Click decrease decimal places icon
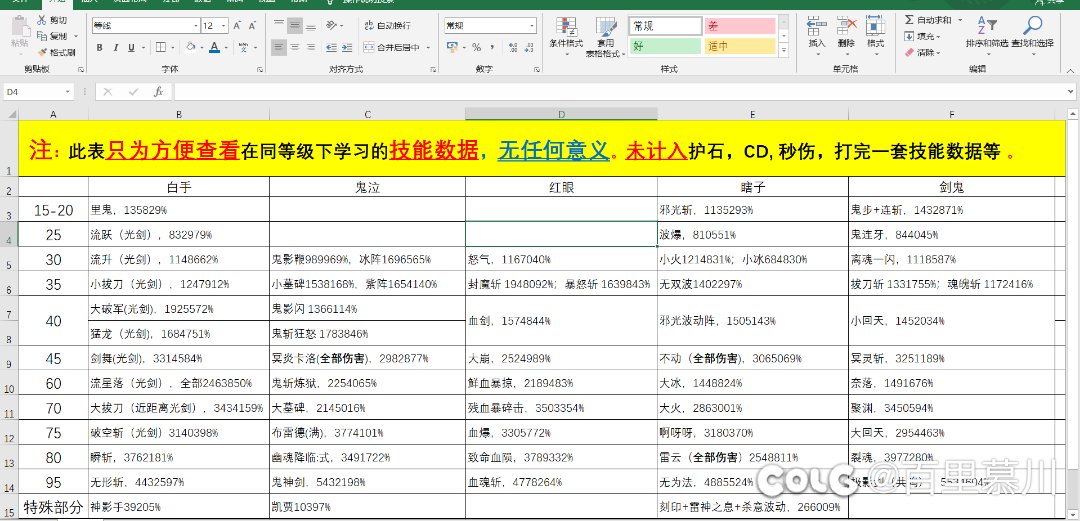The height and width of the screenshot is (521, 1080). (x=527, y=48)
